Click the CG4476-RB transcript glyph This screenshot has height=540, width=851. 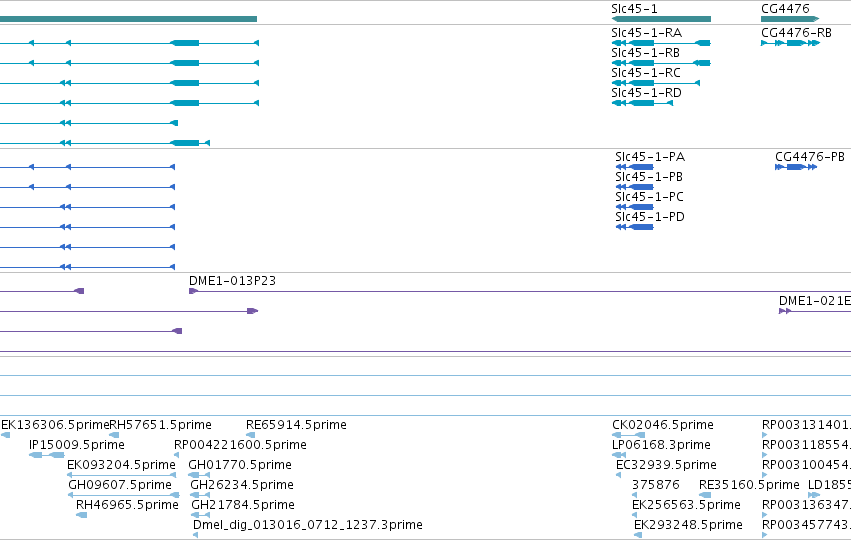click(790, 43)
